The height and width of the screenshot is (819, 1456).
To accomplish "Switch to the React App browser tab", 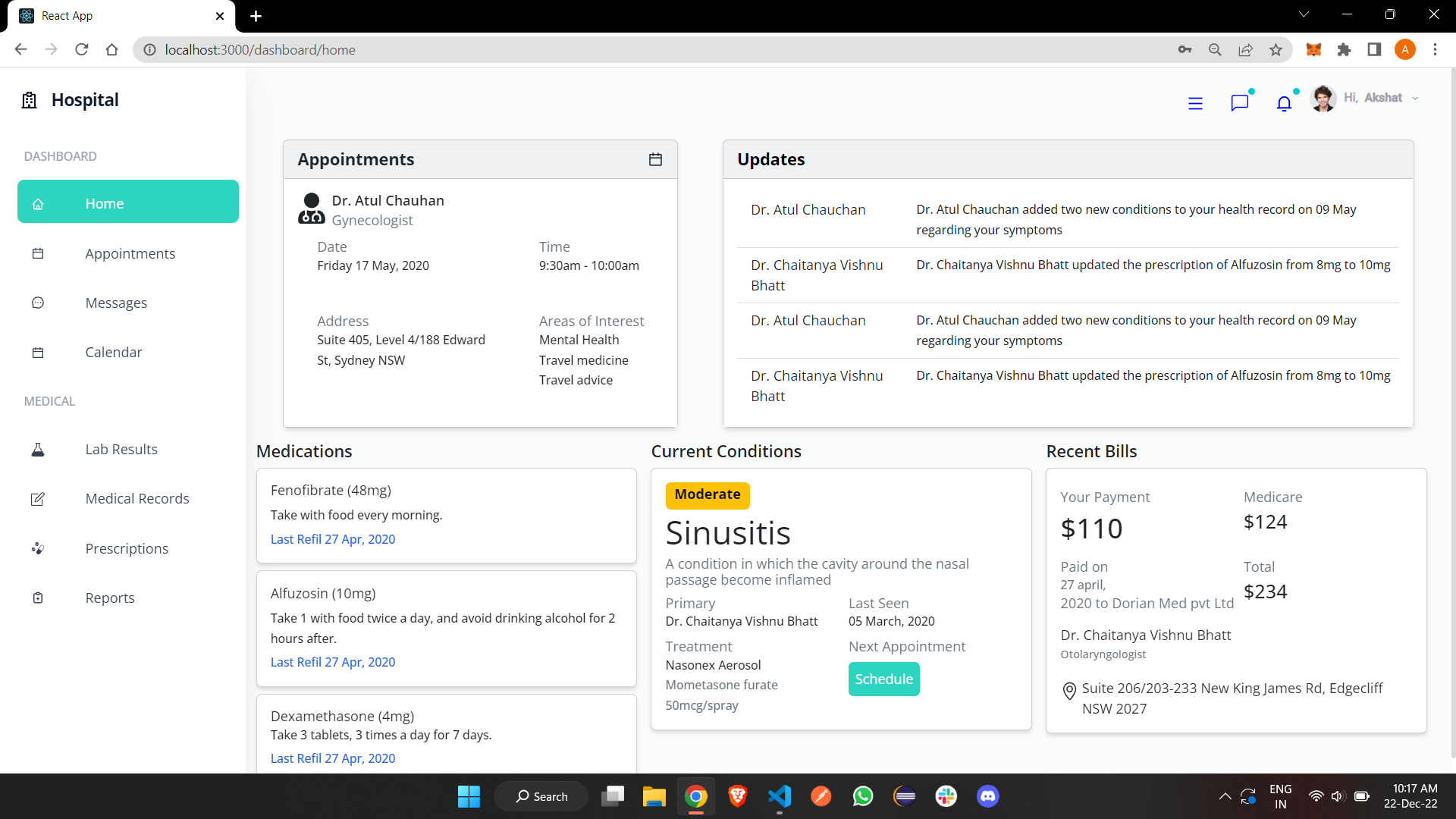I will (114, 15).
